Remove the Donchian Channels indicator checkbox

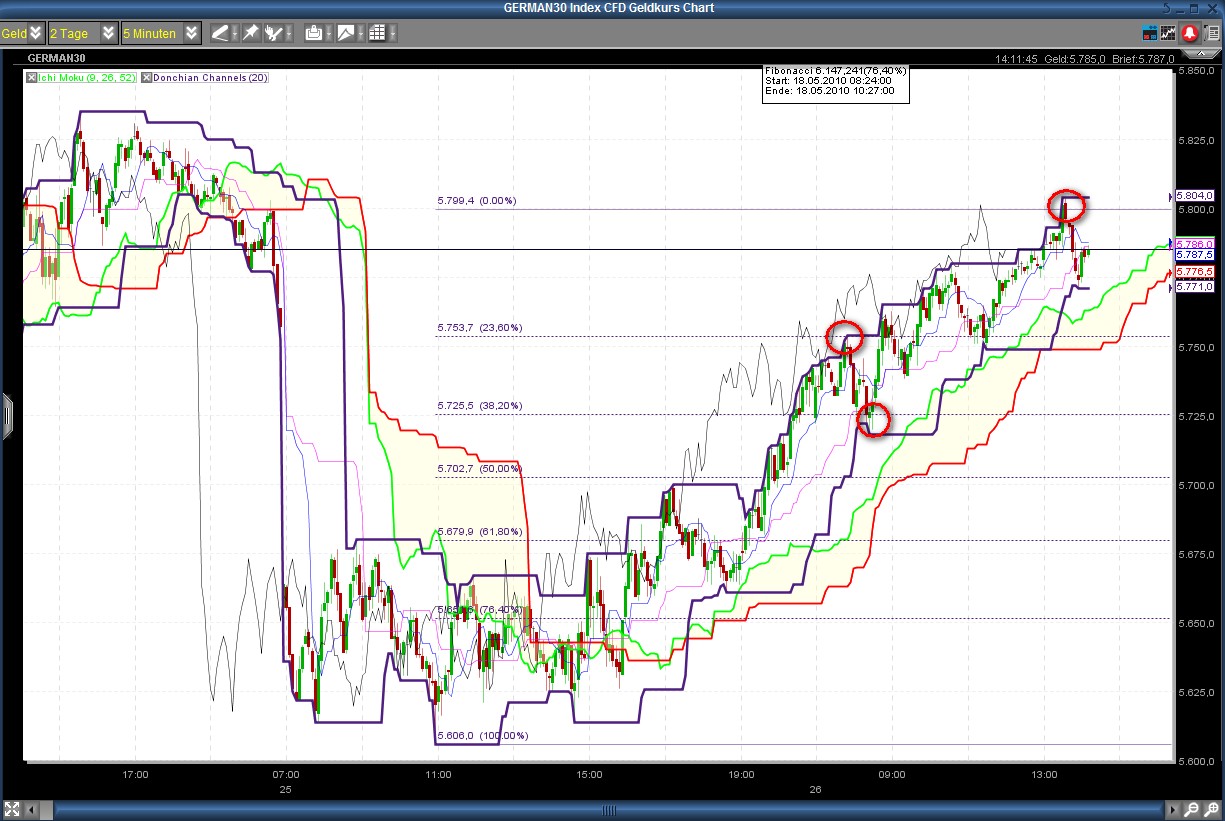tap(146, 77)
